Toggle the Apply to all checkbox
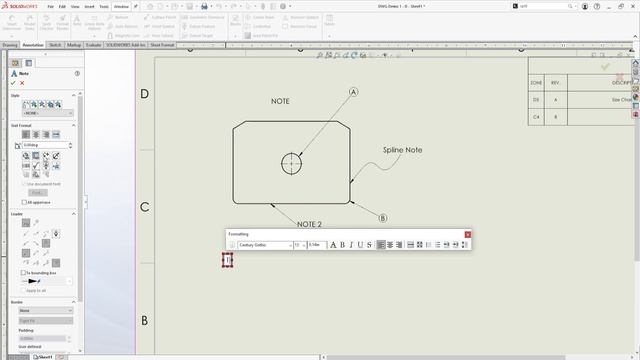This screenshot has height=360, width=640. (x=23, y=291)
